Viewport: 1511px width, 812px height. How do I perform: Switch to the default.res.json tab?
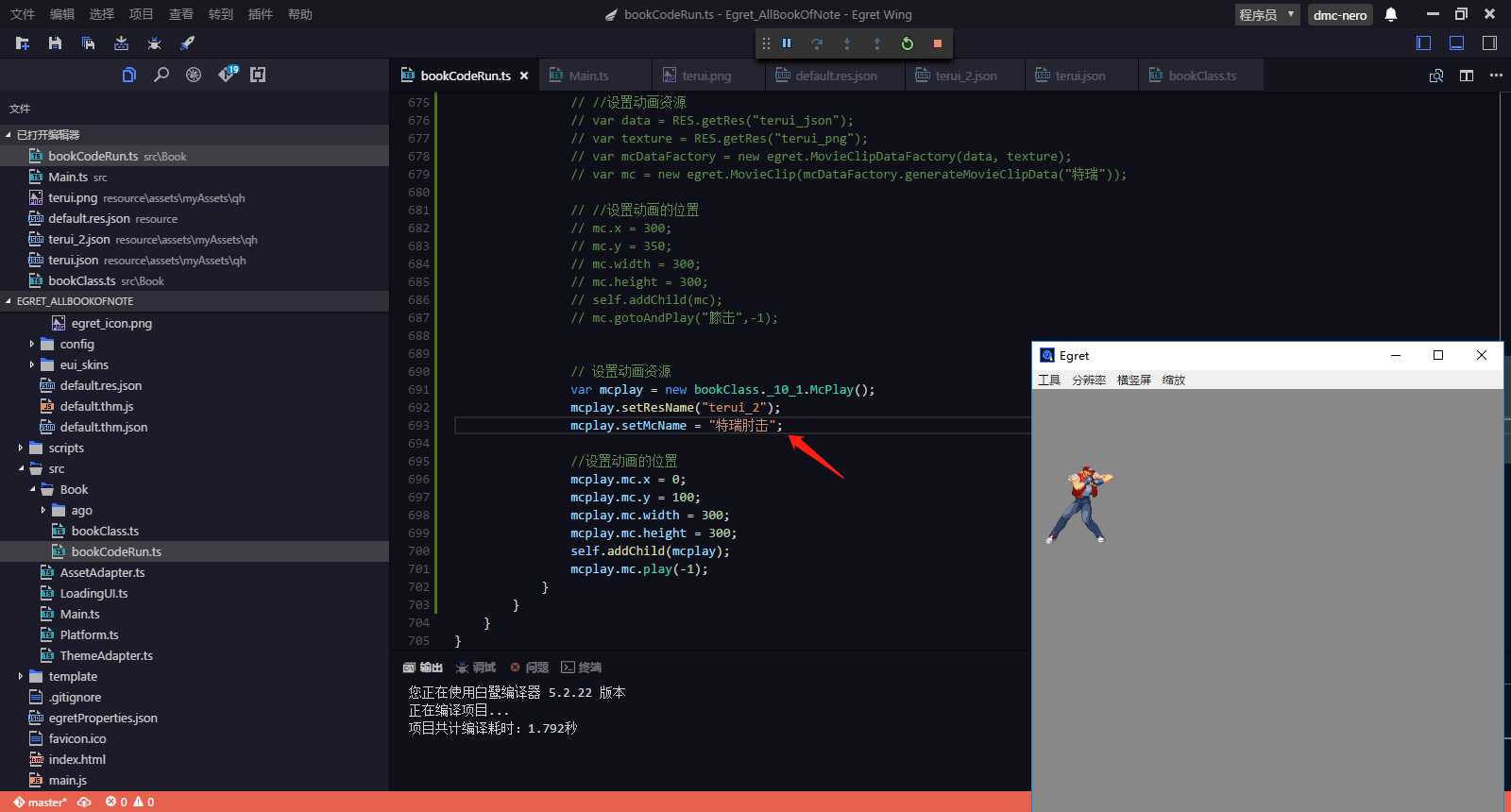(836, 76)
